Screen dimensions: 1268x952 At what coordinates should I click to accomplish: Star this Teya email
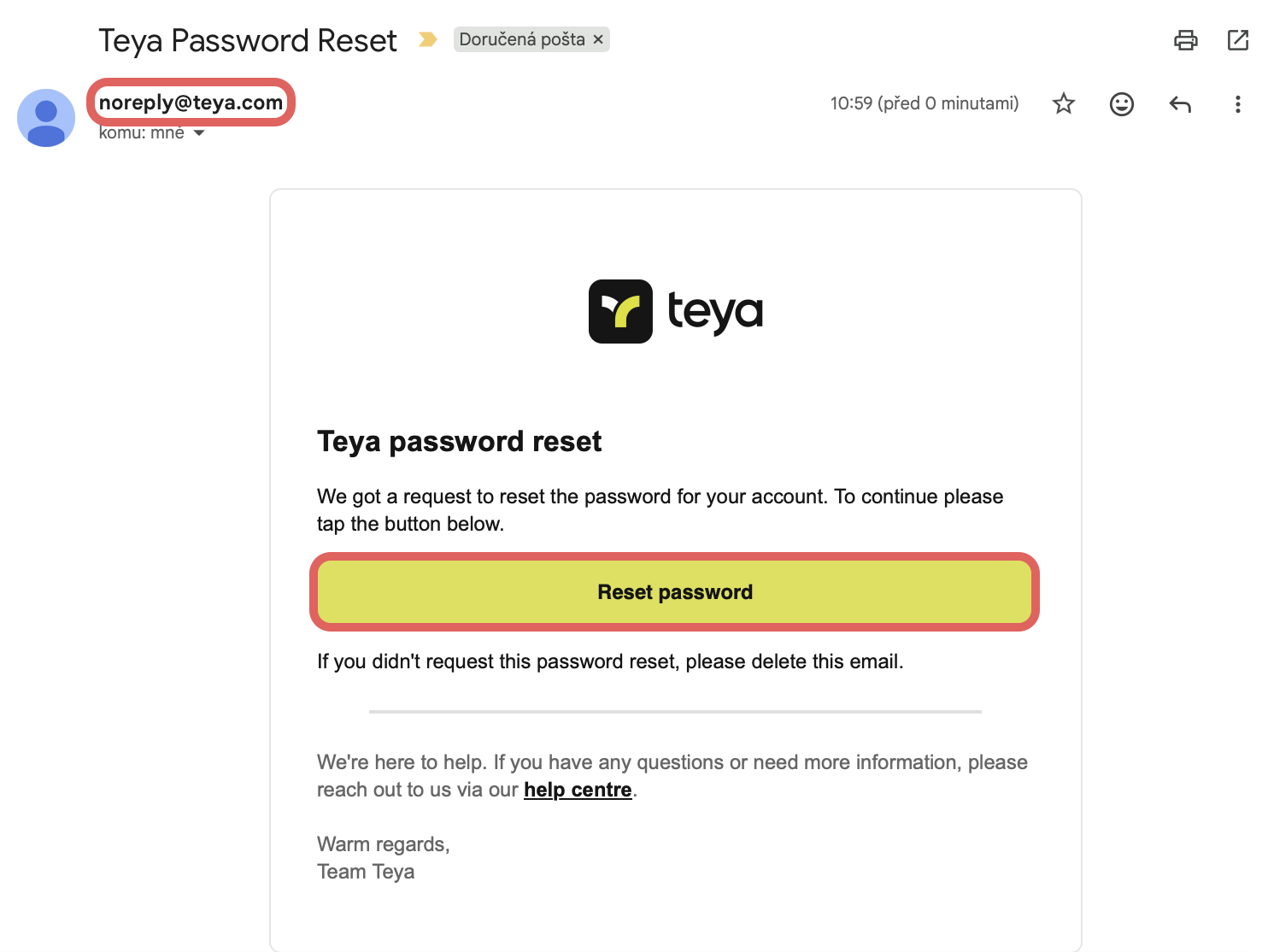point(1063,104)
